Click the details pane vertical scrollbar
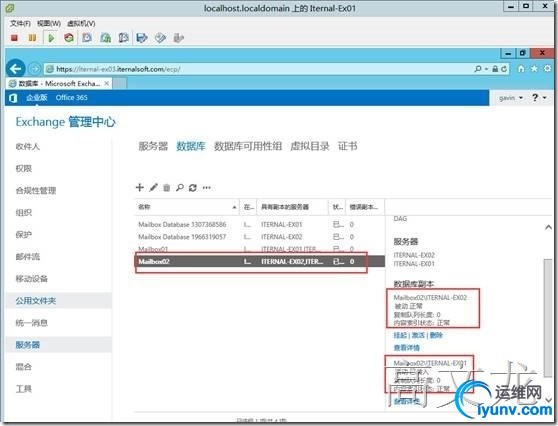The height and width of the screenshot is (426, 558). [548, 318]
